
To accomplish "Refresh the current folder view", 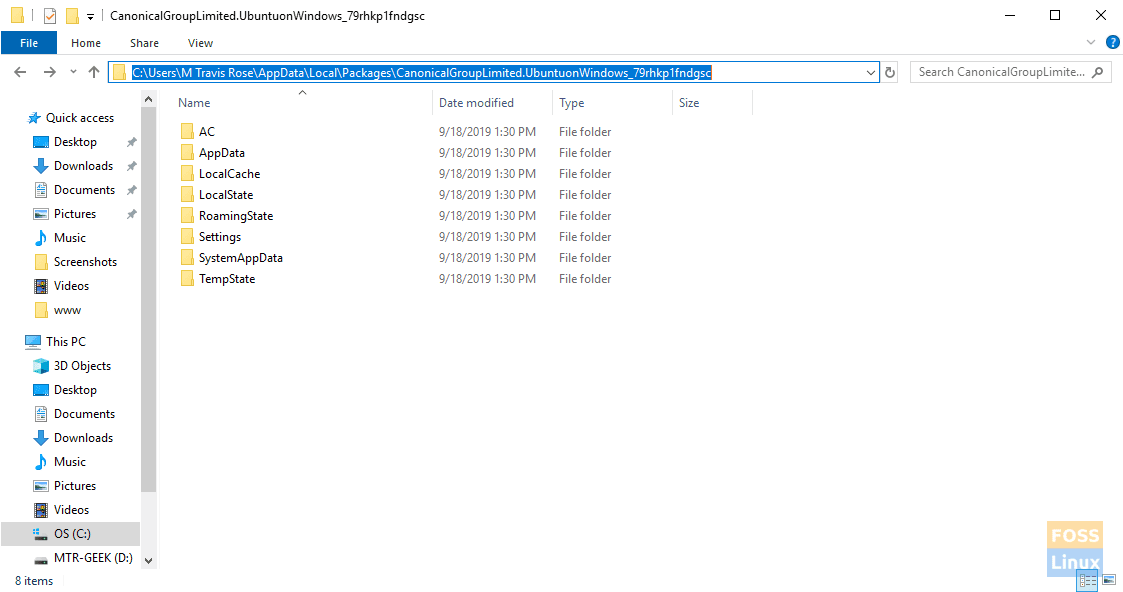I will [890, 72].
